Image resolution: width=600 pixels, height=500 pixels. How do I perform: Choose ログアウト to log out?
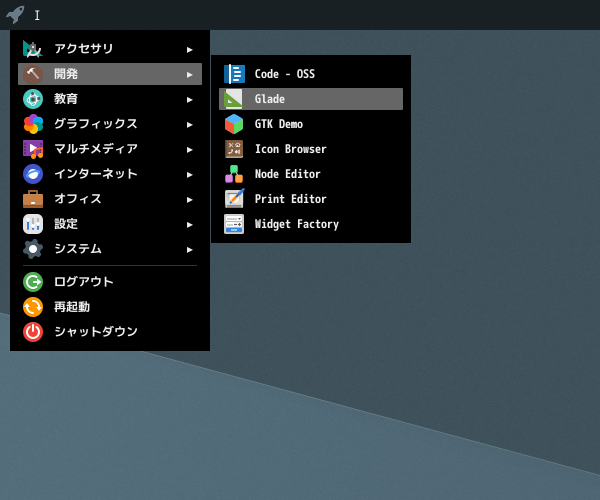(110, 282)
